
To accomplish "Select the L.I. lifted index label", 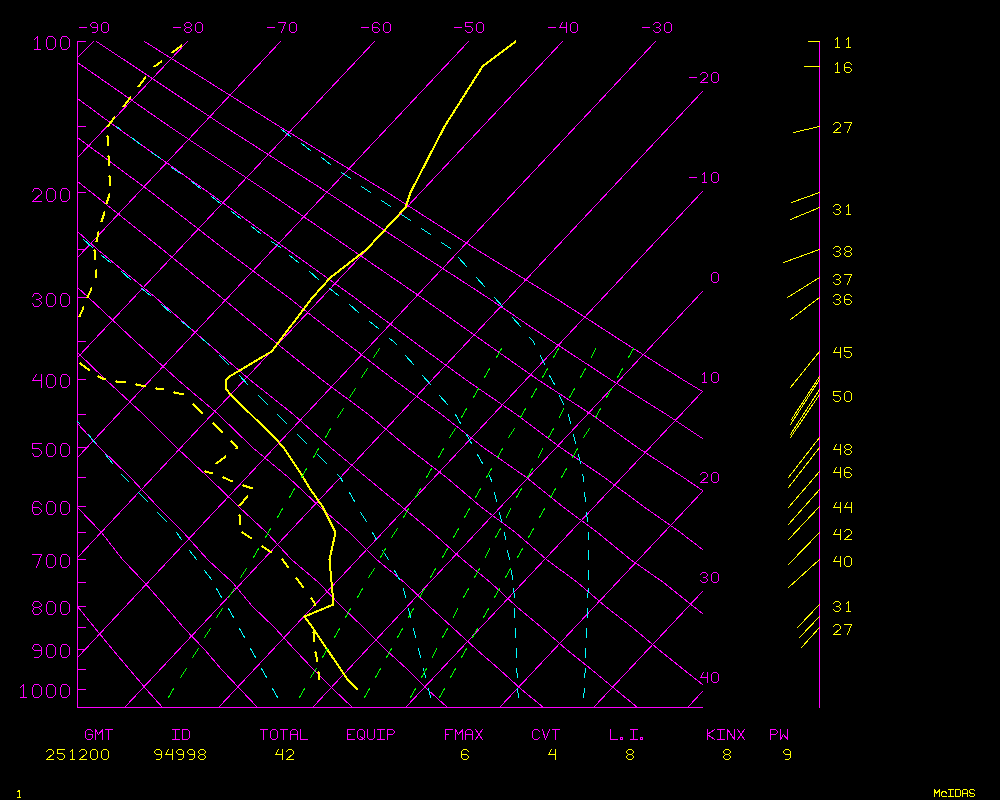I will tap(627, 735).
